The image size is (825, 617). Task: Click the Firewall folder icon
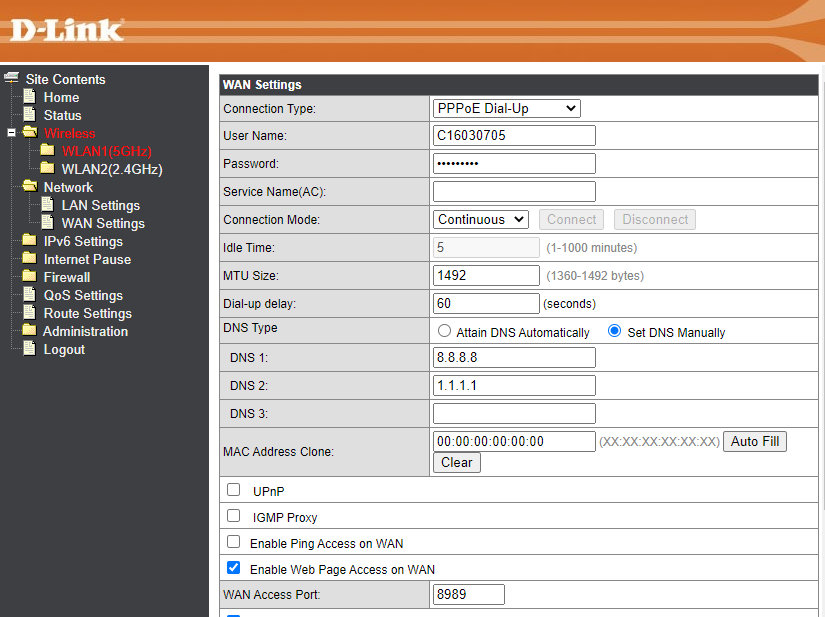coord(28,277)
